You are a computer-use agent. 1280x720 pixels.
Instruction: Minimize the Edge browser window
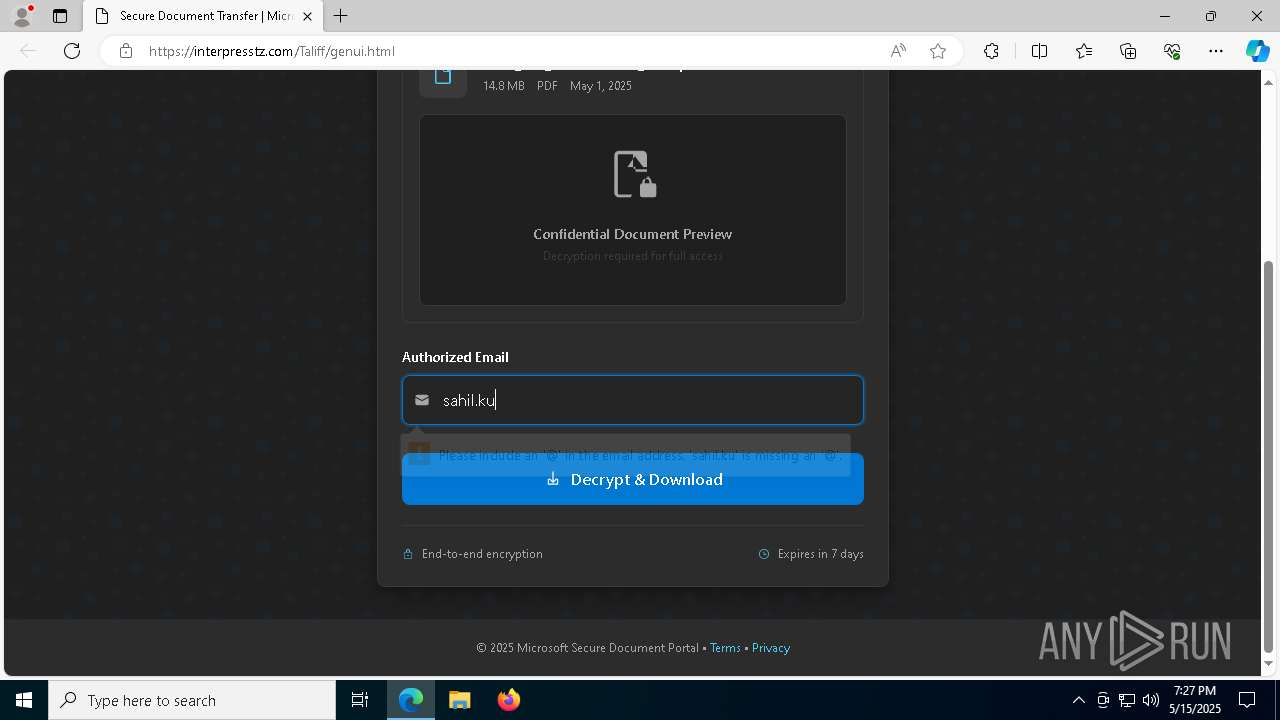click(1165, 16)
